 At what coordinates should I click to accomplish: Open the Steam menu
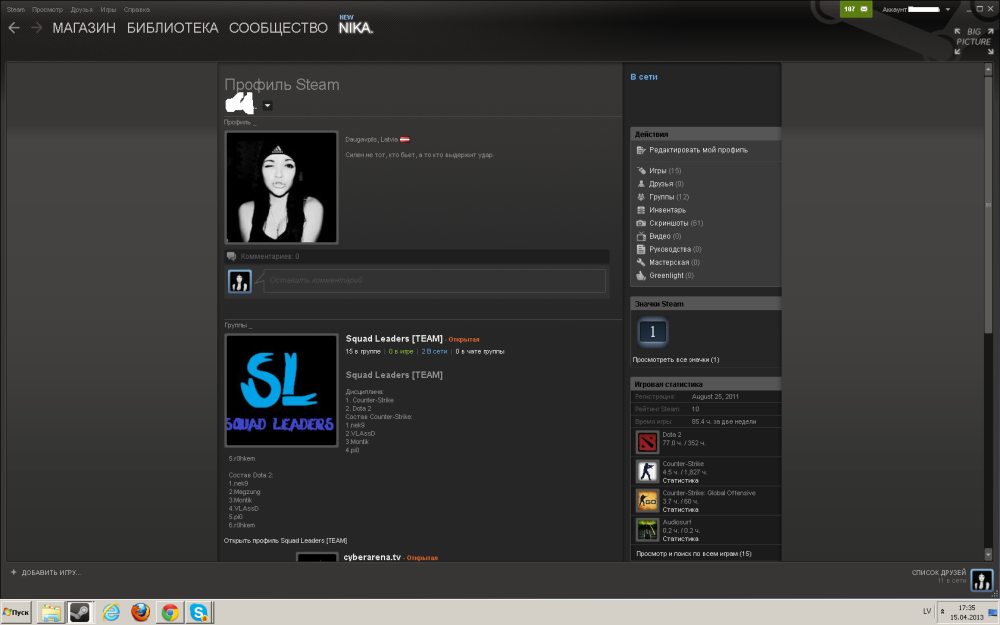tap(15, 10)
